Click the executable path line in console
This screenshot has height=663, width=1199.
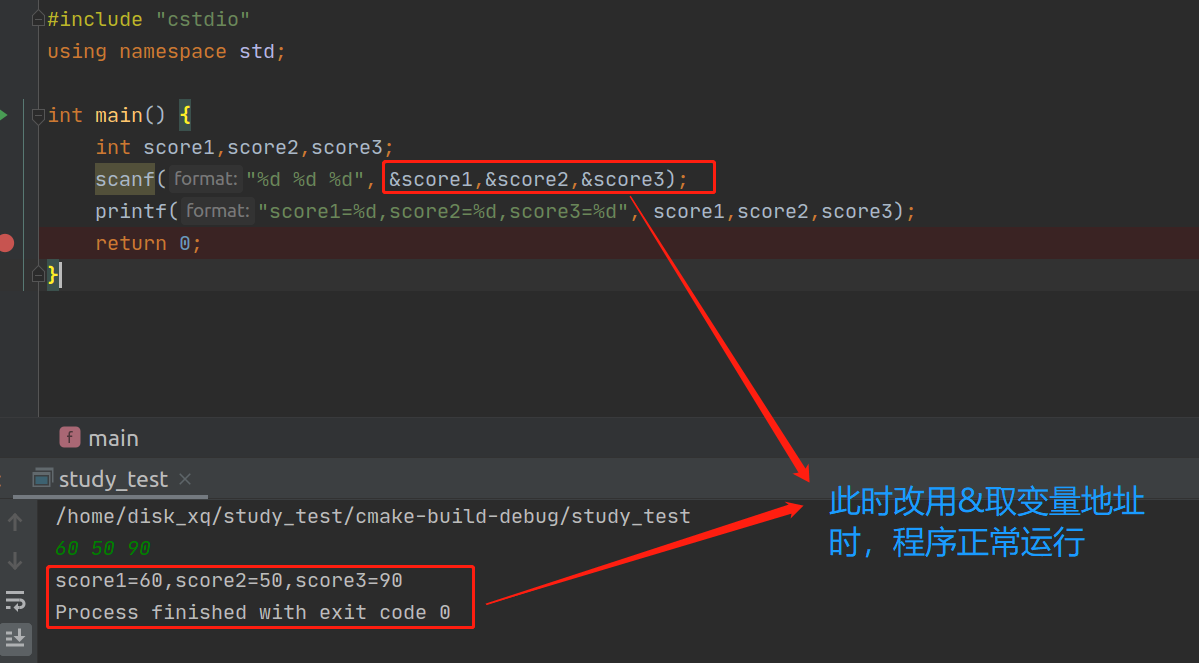(x=372, y=516)
